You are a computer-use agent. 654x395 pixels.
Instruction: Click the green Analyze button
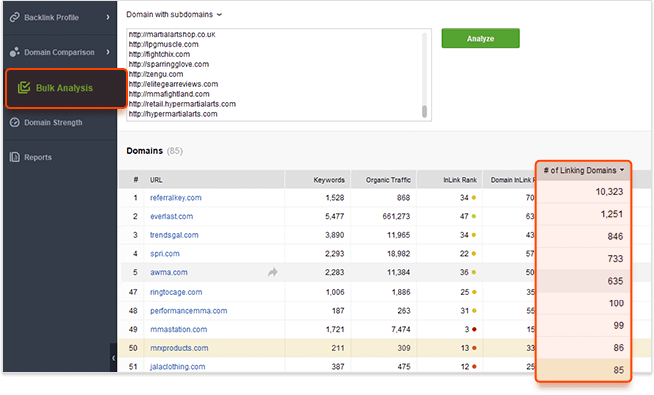(480, 38)
